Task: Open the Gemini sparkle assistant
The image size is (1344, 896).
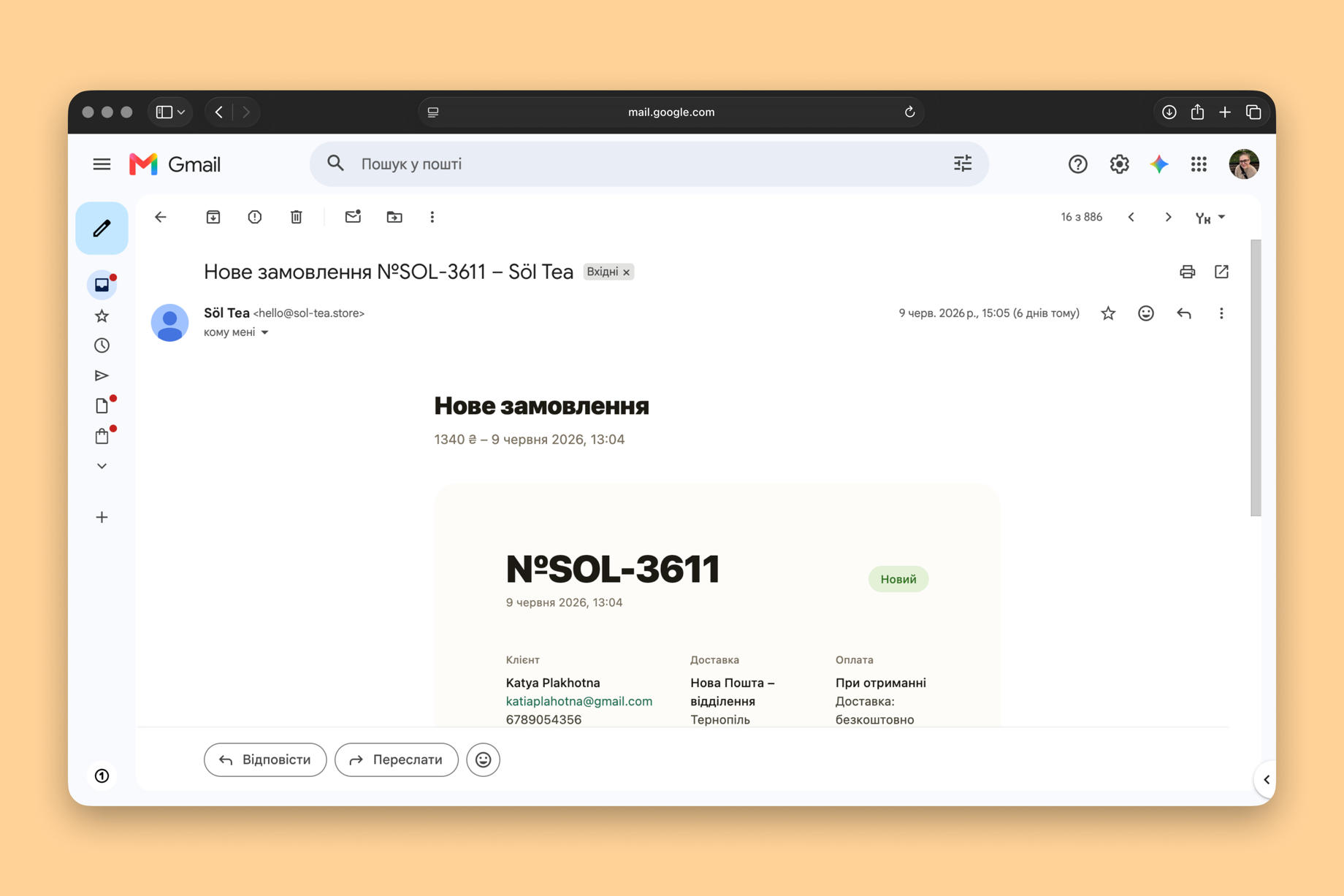Action: pyautogui.click(x=1159, y=164)
